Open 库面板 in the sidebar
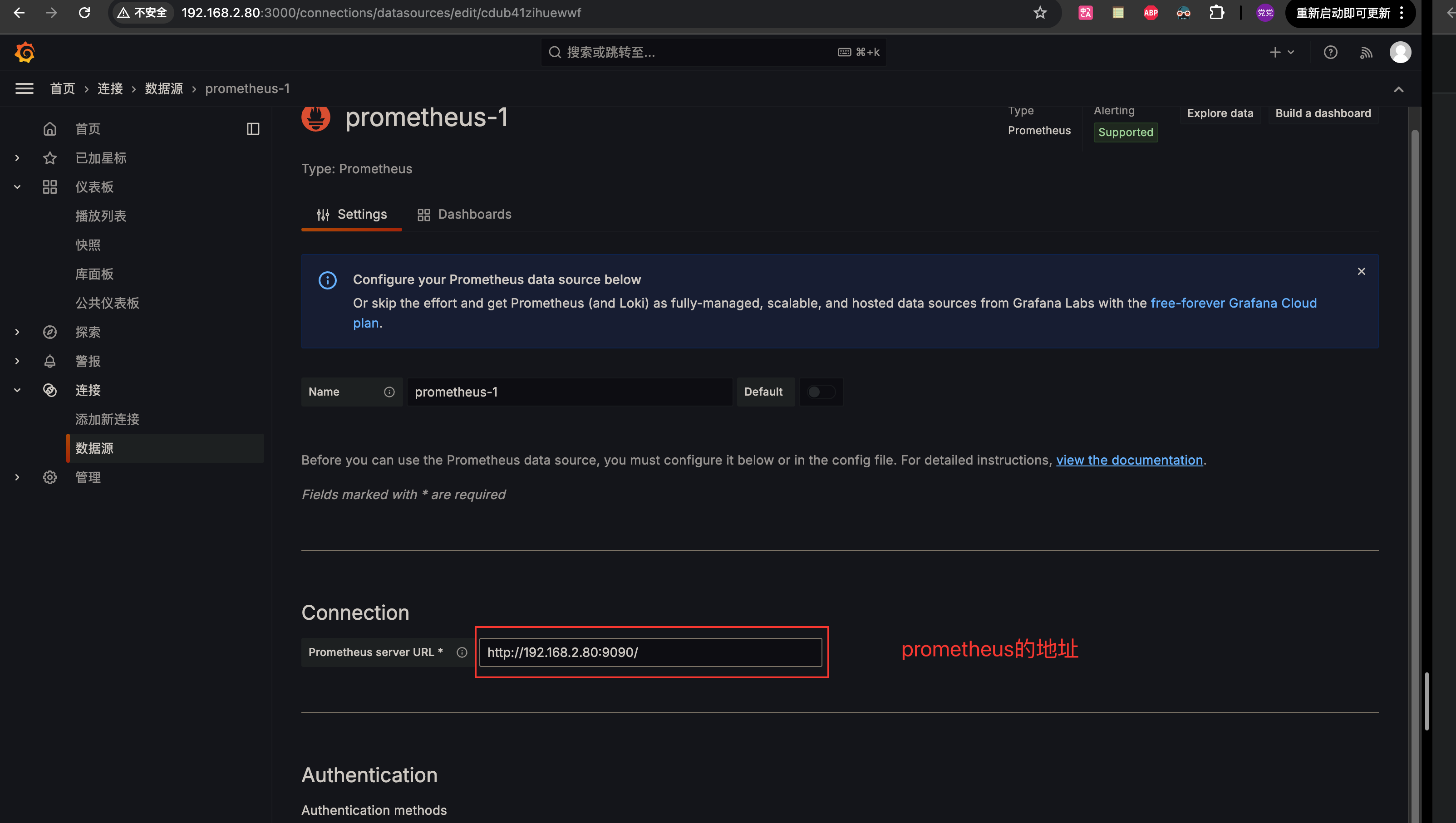 click(x=94, y=274)
